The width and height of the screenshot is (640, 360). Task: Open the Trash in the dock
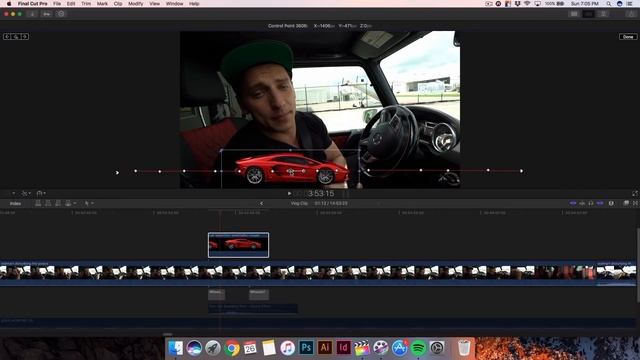(x=464, y=348)
